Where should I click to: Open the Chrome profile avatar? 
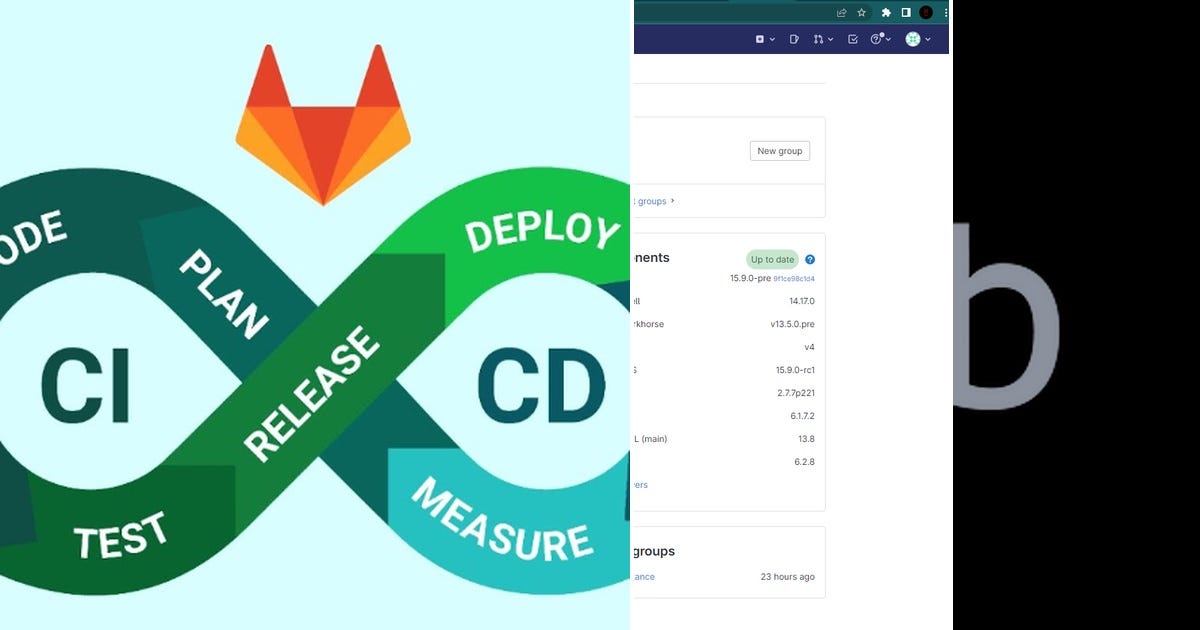pyautogui.click(x=926, y=13)
